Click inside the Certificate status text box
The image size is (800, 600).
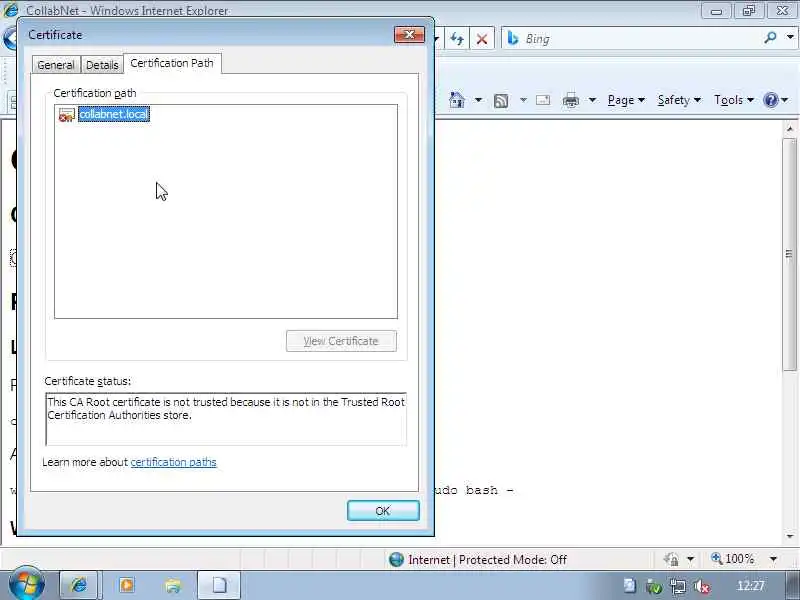pyautogui.click(x=226, y=419)
